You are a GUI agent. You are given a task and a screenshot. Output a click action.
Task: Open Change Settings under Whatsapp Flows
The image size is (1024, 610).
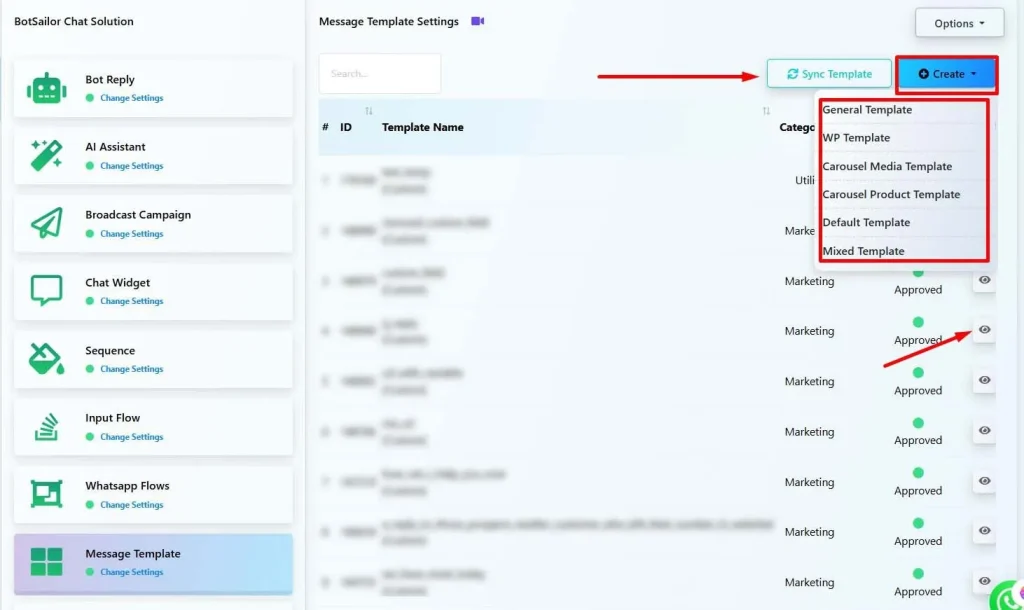click(131, 505)
